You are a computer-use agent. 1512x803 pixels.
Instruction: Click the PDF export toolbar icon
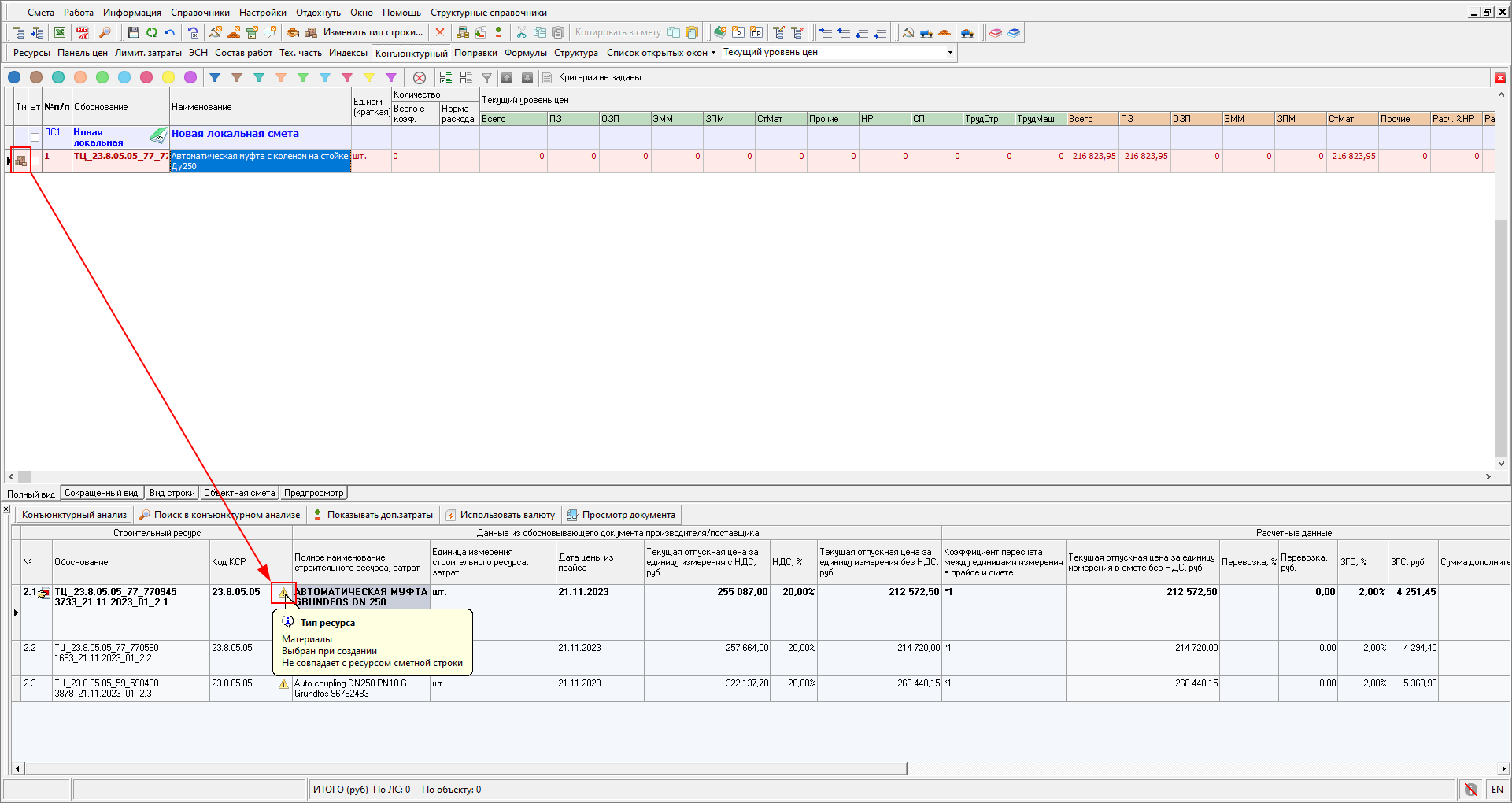coord(82,32)
